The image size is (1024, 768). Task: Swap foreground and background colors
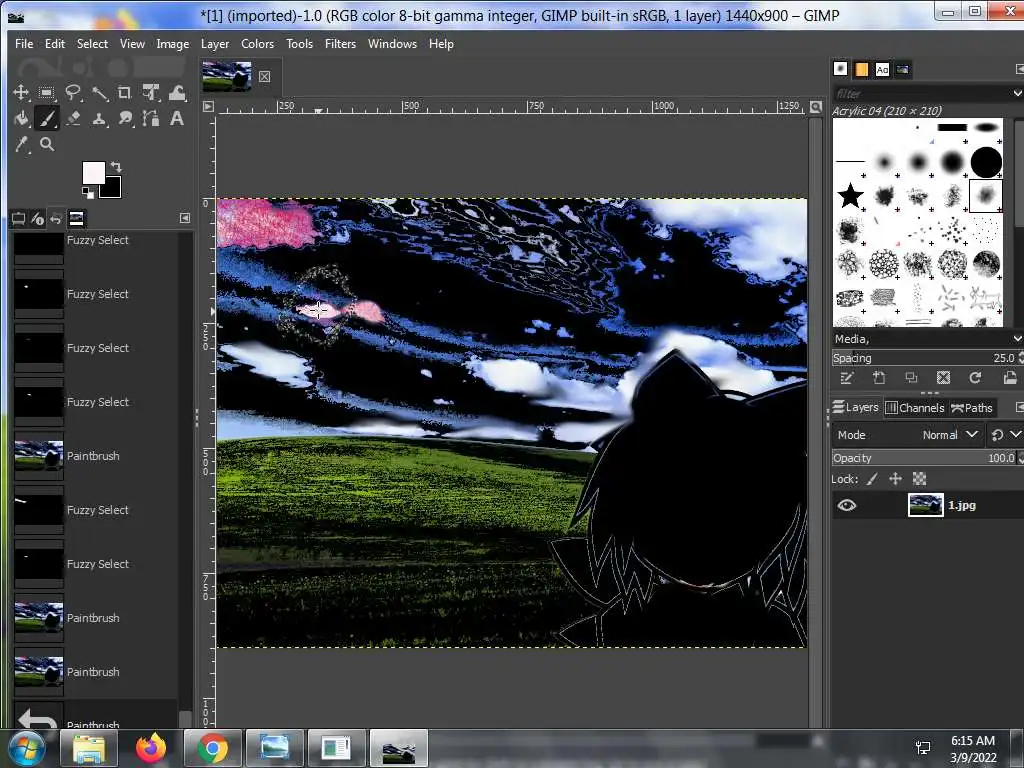pyautogui.click(x=116, y=167)
